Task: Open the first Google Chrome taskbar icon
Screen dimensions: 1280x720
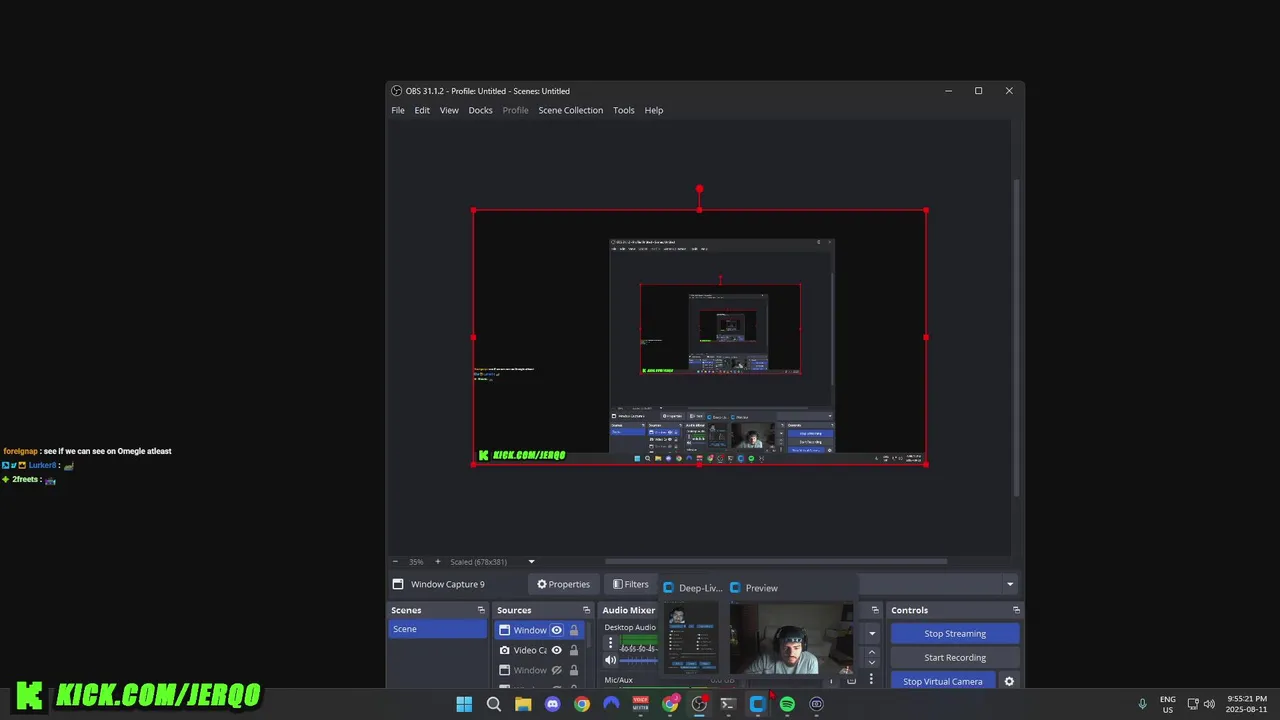Action: (x=582, y=704)
